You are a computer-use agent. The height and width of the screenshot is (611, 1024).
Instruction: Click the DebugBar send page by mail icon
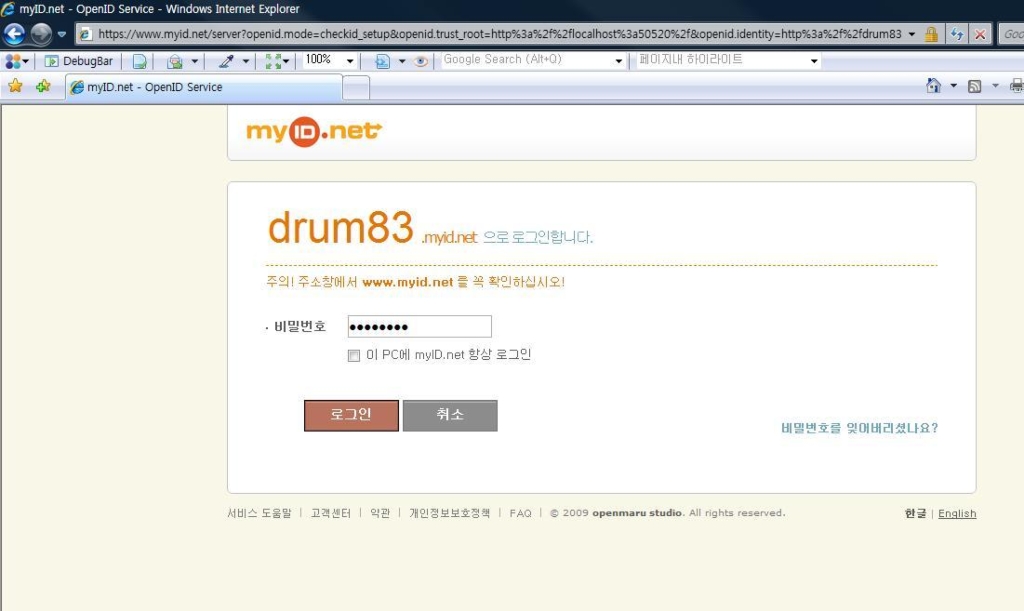tap(174, 61)
